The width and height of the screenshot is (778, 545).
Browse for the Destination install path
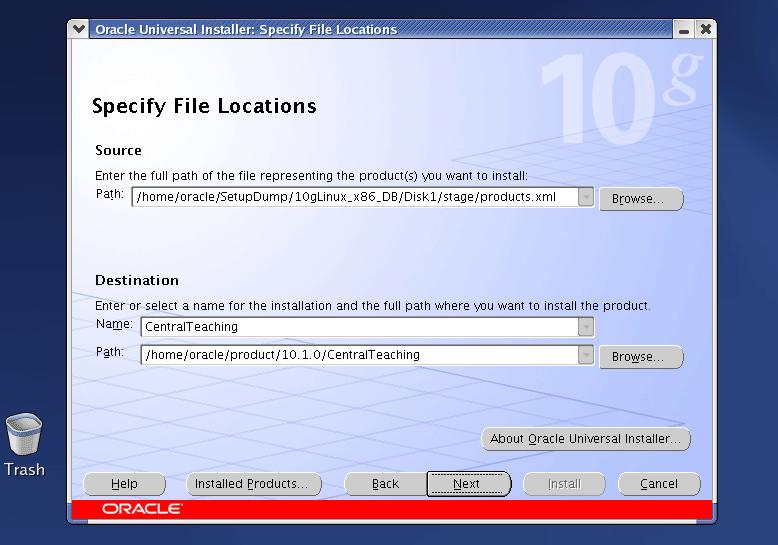point(640,357)
